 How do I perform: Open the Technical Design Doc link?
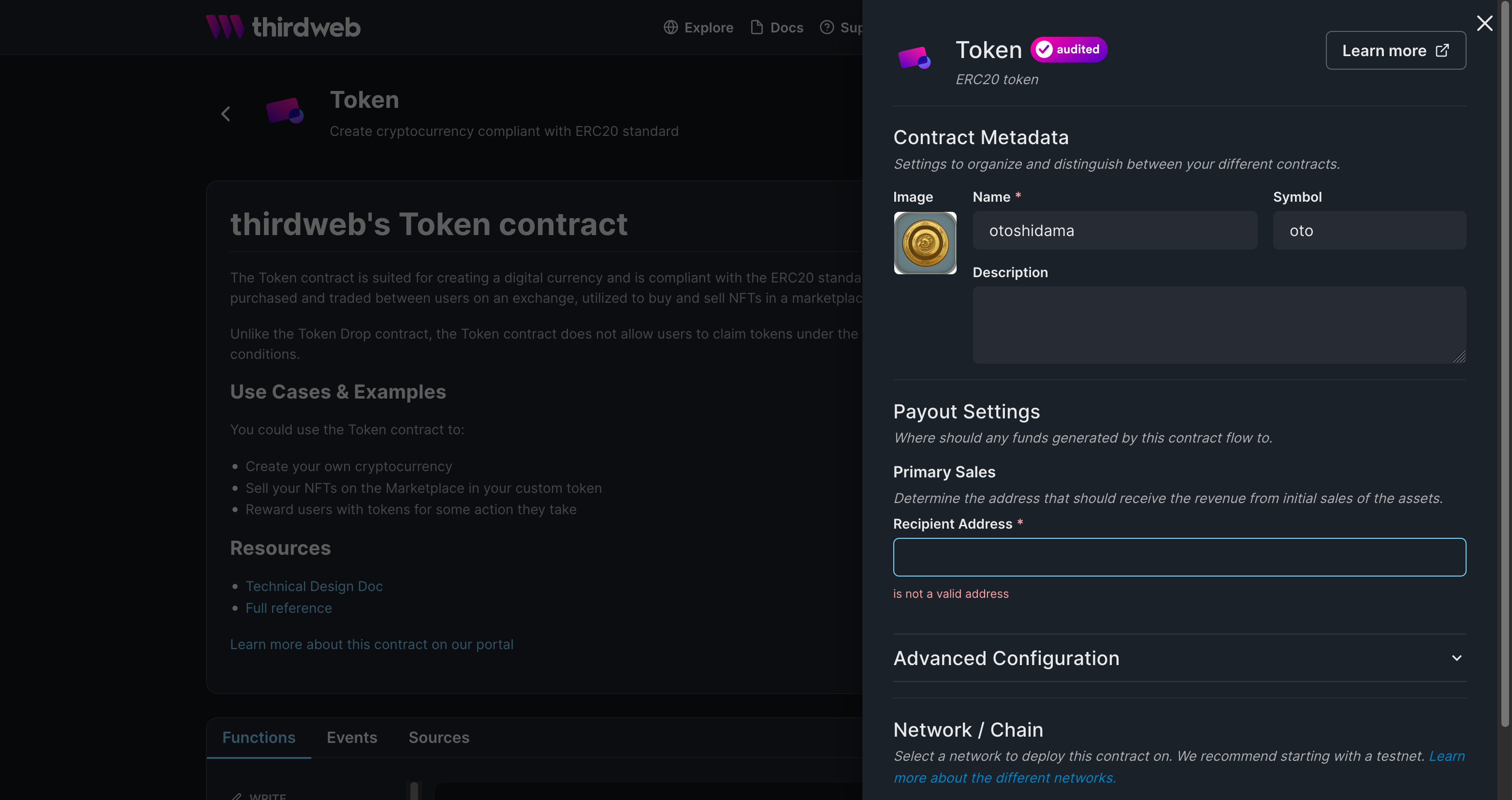(x=314, y=586)
